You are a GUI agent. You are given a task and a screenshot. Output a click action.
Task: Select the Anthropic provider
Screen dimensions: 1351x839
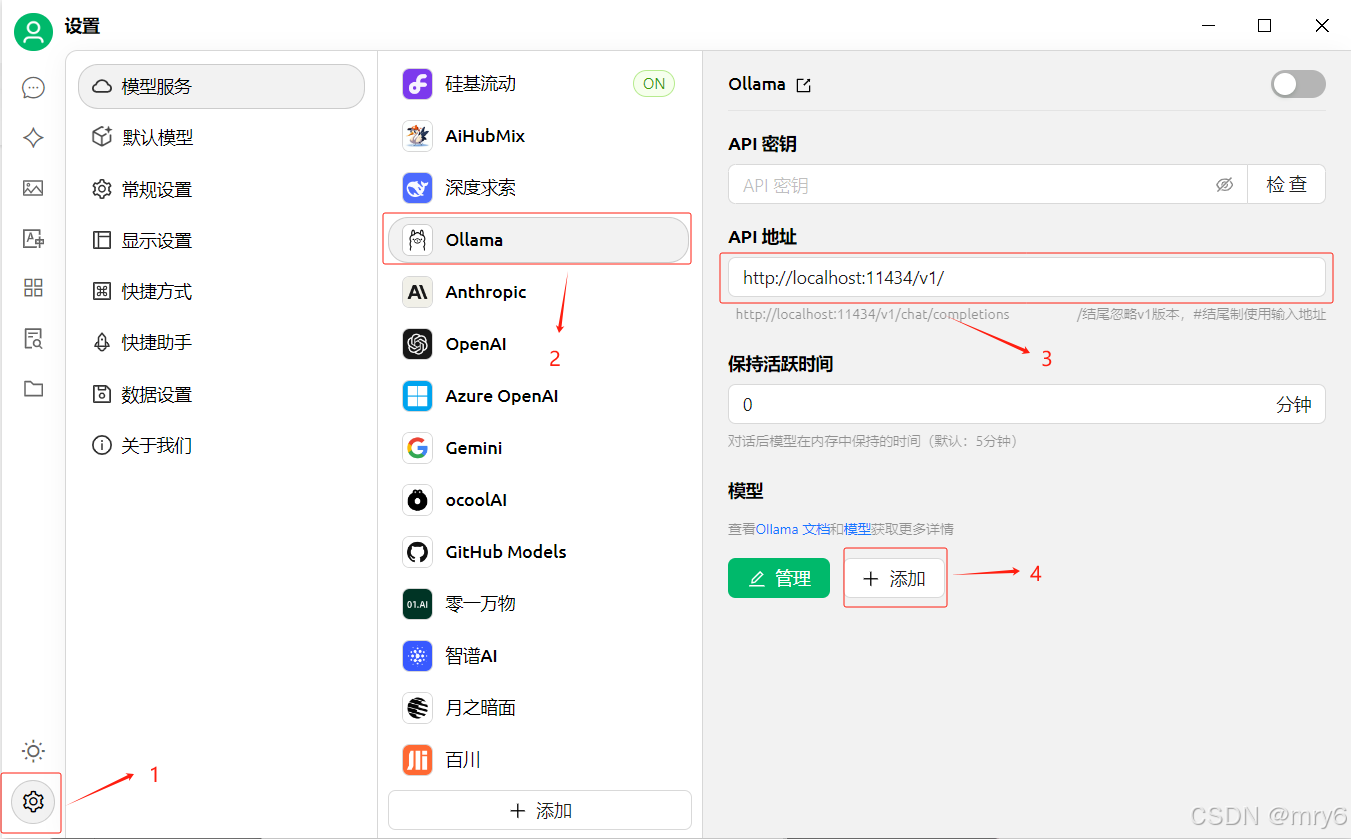(539, 292)
